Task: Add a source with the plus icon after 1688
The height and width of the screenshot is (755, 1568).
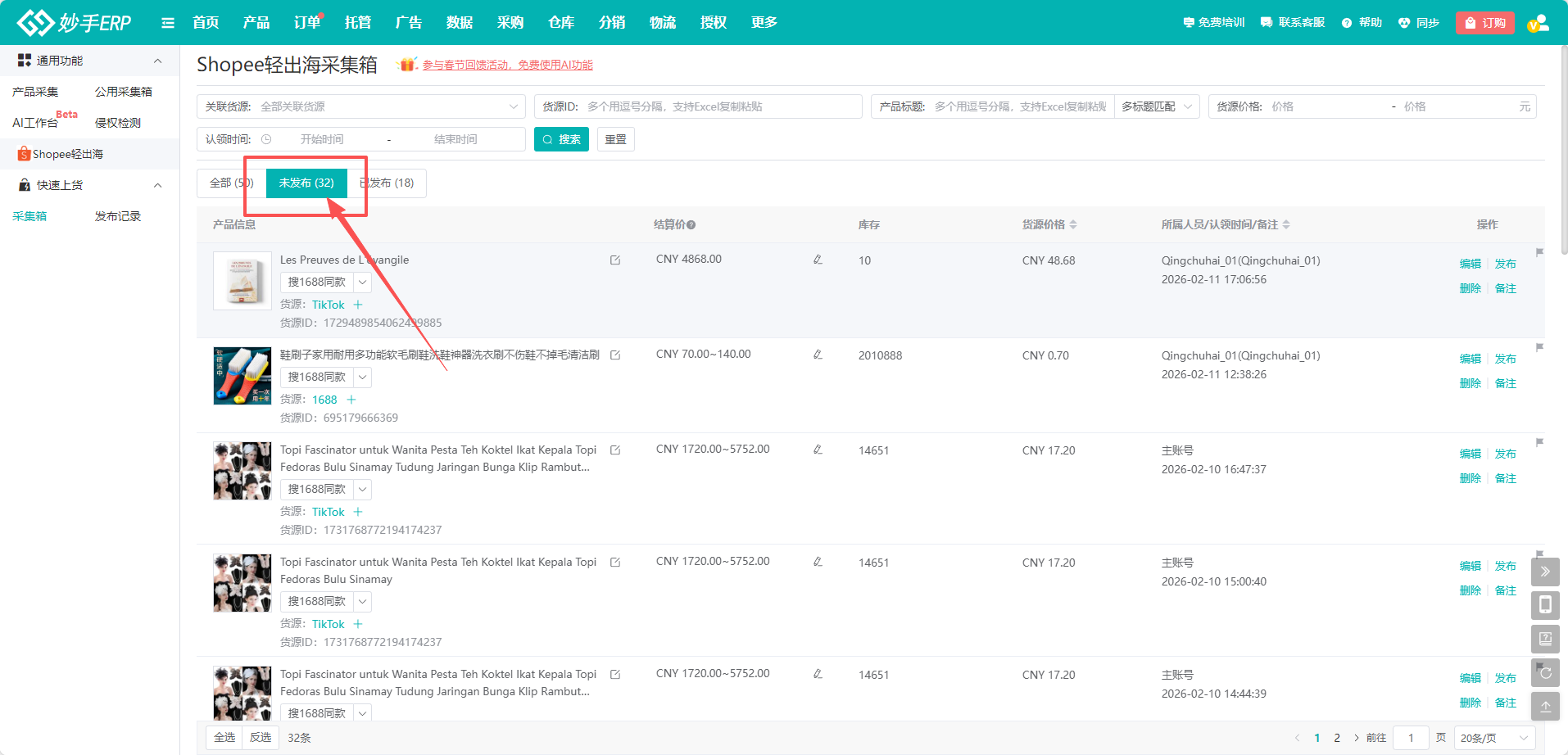Action: coord(351,400)
